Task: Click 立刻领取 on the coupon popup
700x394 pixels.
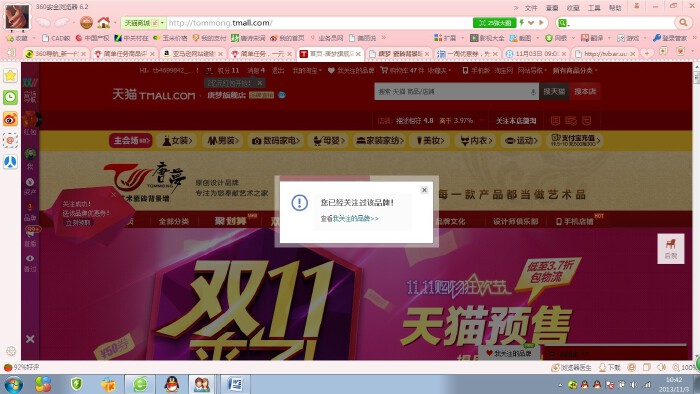Action: [x=79, y=222]
